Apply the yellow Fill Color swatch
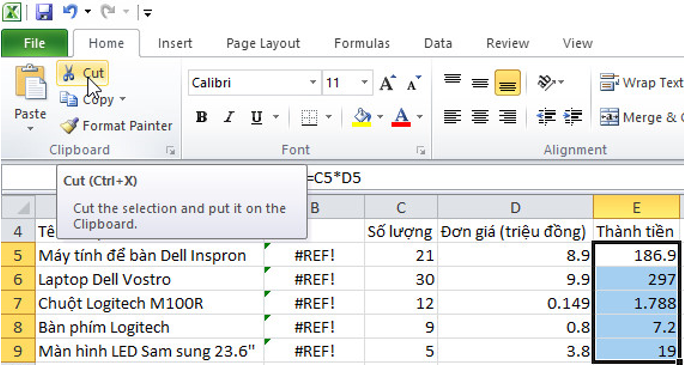The image size is (684, 365). tap(362, 117)
